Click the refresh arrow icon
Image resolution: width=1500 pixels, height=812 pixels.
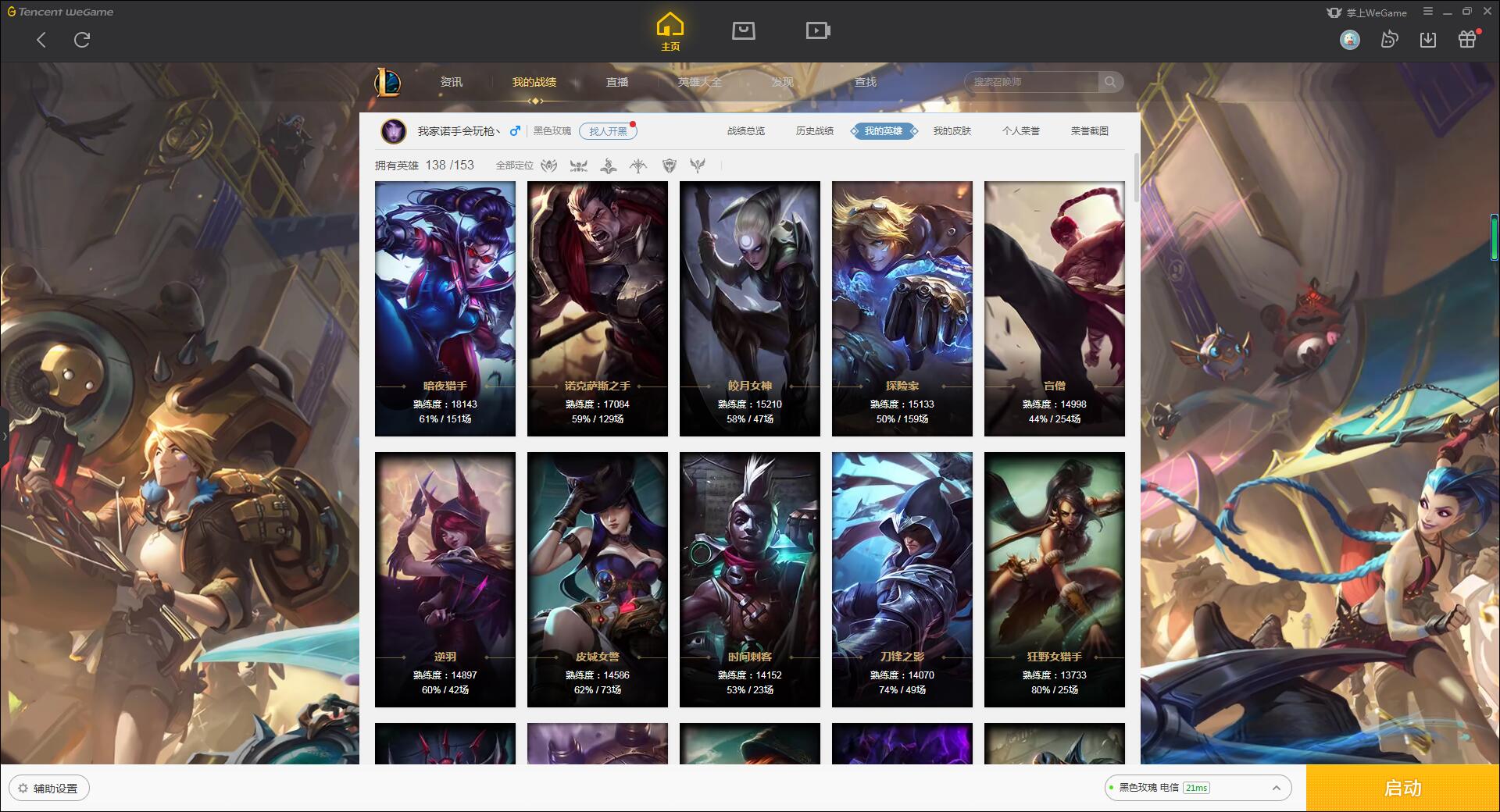click(x=82, y=40)
